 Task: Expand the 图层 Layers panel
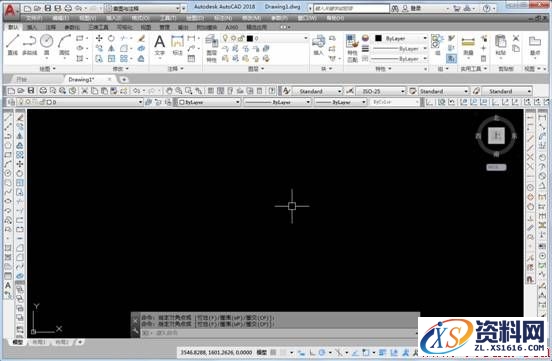tap(256, 69)
